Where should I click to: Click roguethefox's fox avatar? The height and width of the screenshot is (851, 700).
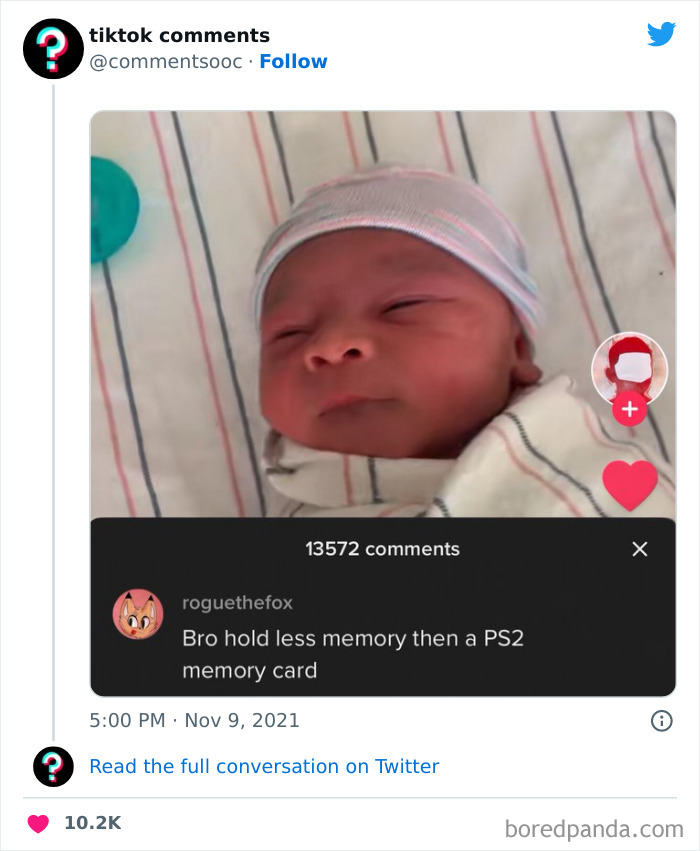tap(138, 614)
